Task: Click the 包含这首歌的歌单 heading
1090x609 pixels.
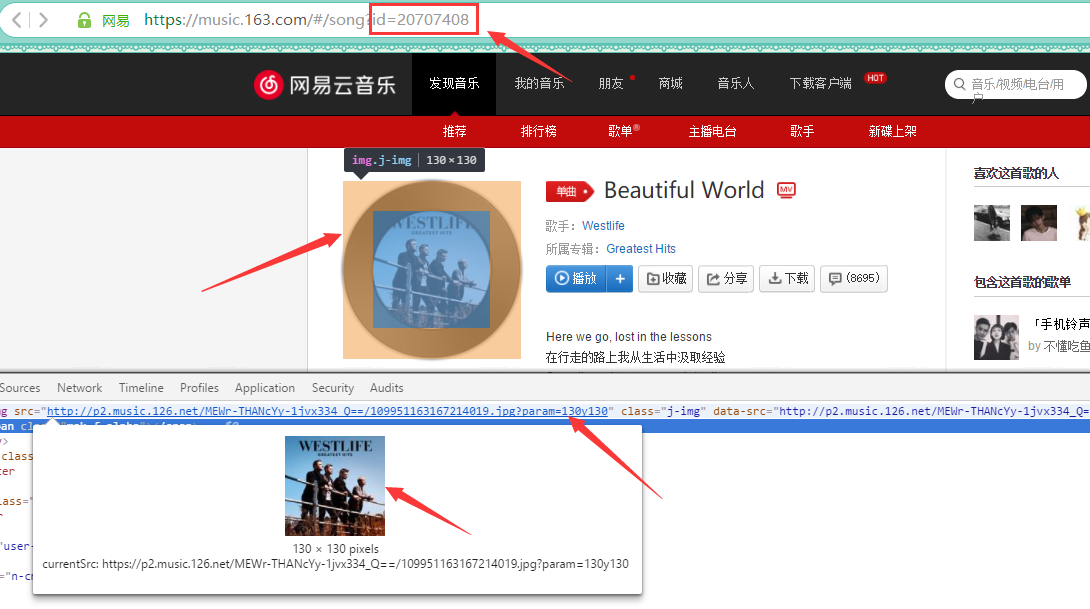Action: point(1023,282)
